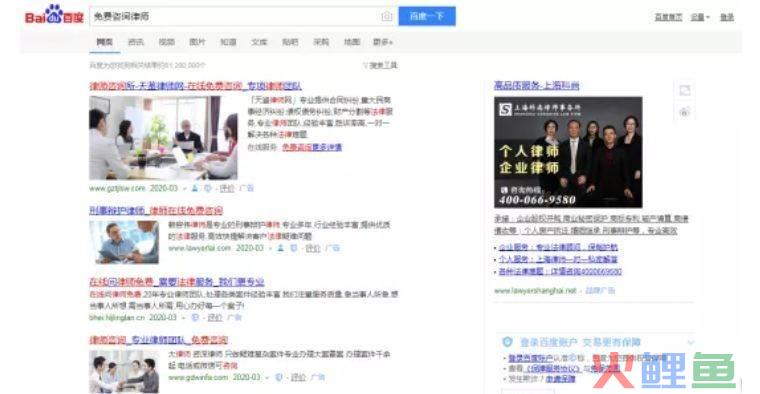This screenshot has height=394, width=760.
Task: Open third bullet link with 4000669580
Action: pyautogui.click(x=560, y=272)
